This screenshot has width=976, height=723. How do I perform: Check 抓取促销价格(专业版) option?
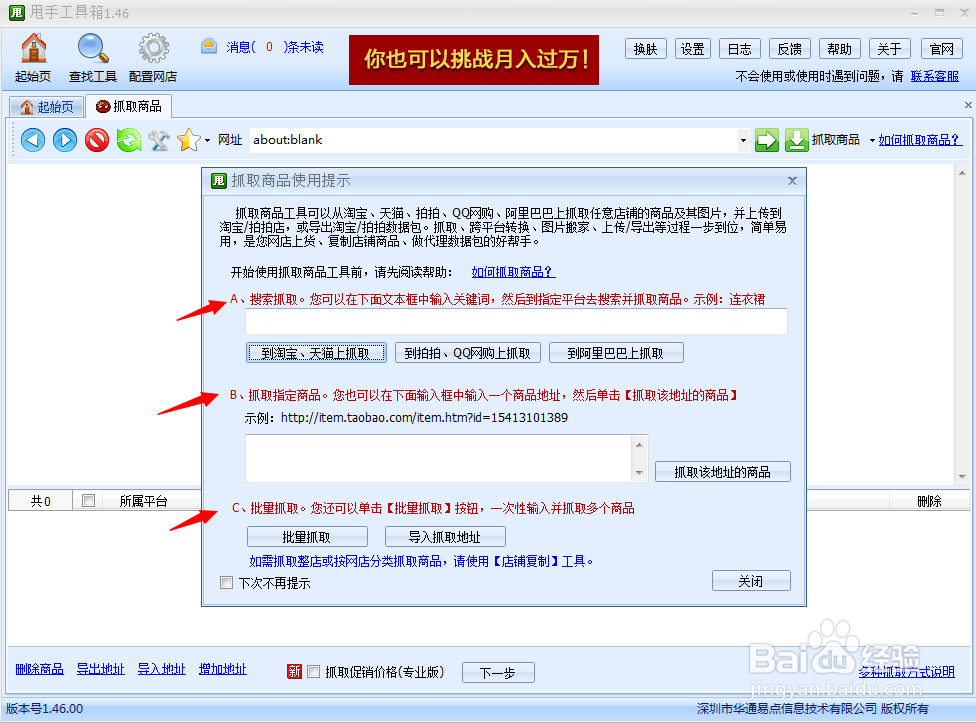pyautogui.click(x=313, y=671)
